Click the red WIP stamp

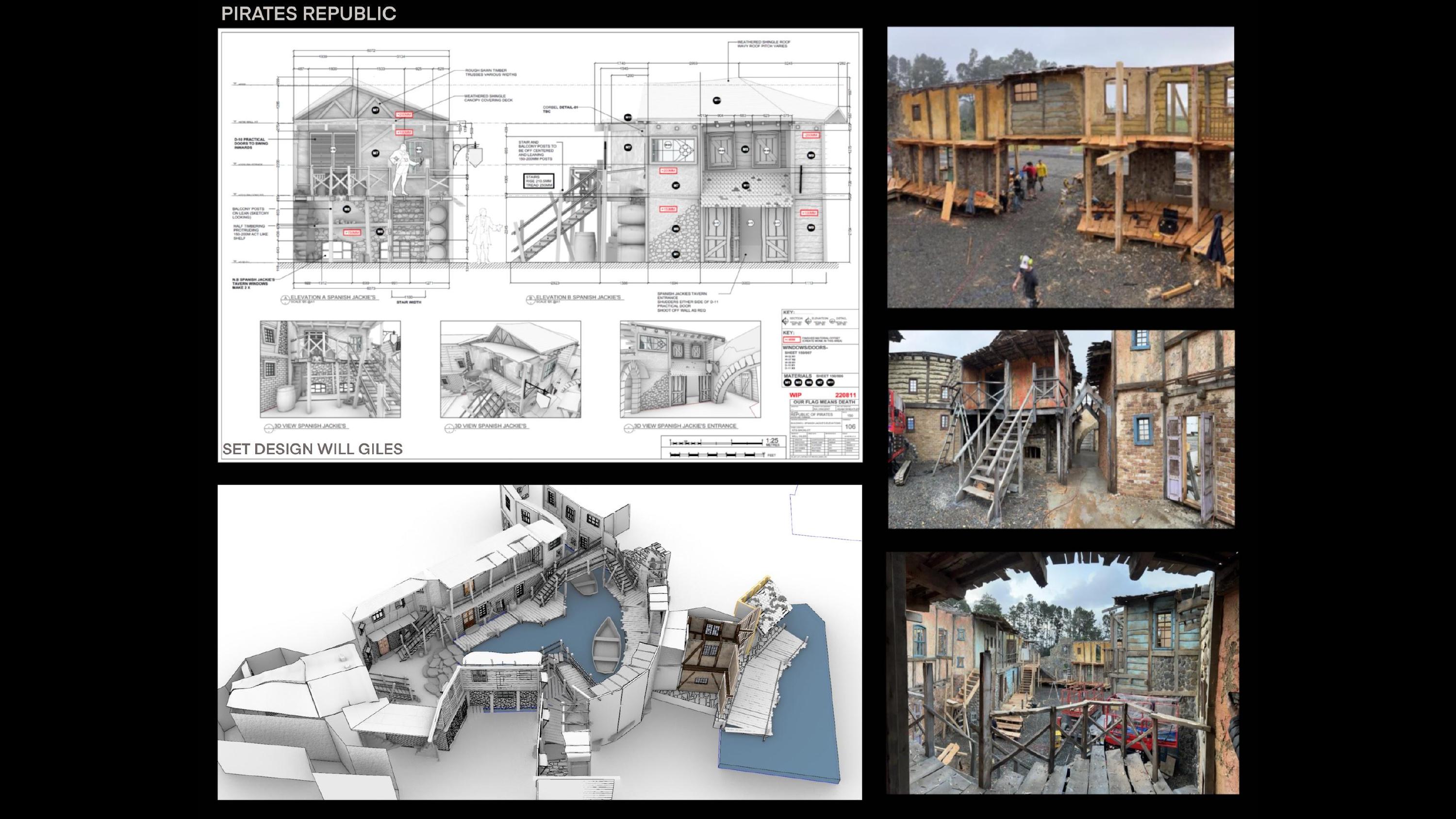(x=796, y=395)
